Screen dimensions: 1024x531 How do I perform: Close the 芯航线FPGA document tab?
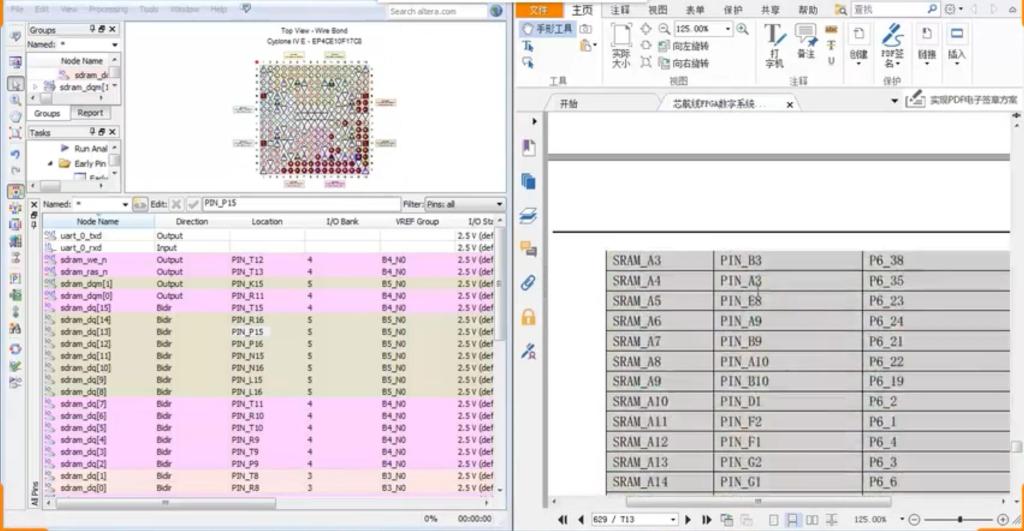tap(790, 104)
